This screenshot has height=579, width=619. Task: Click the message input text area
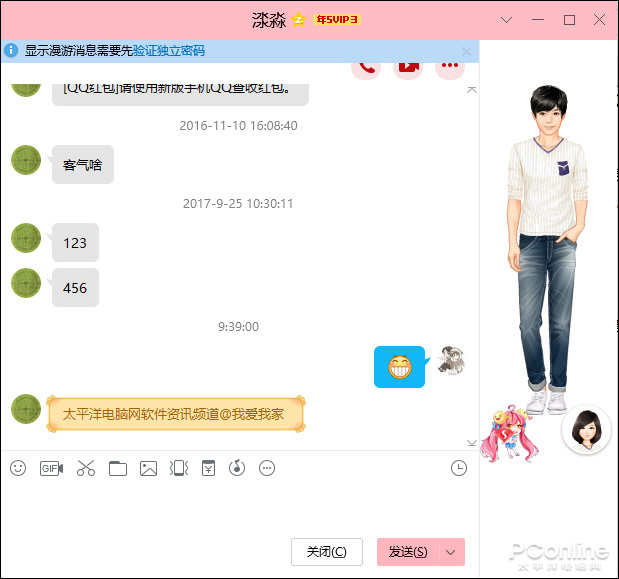pyautogui.click(x=240, y=507)
